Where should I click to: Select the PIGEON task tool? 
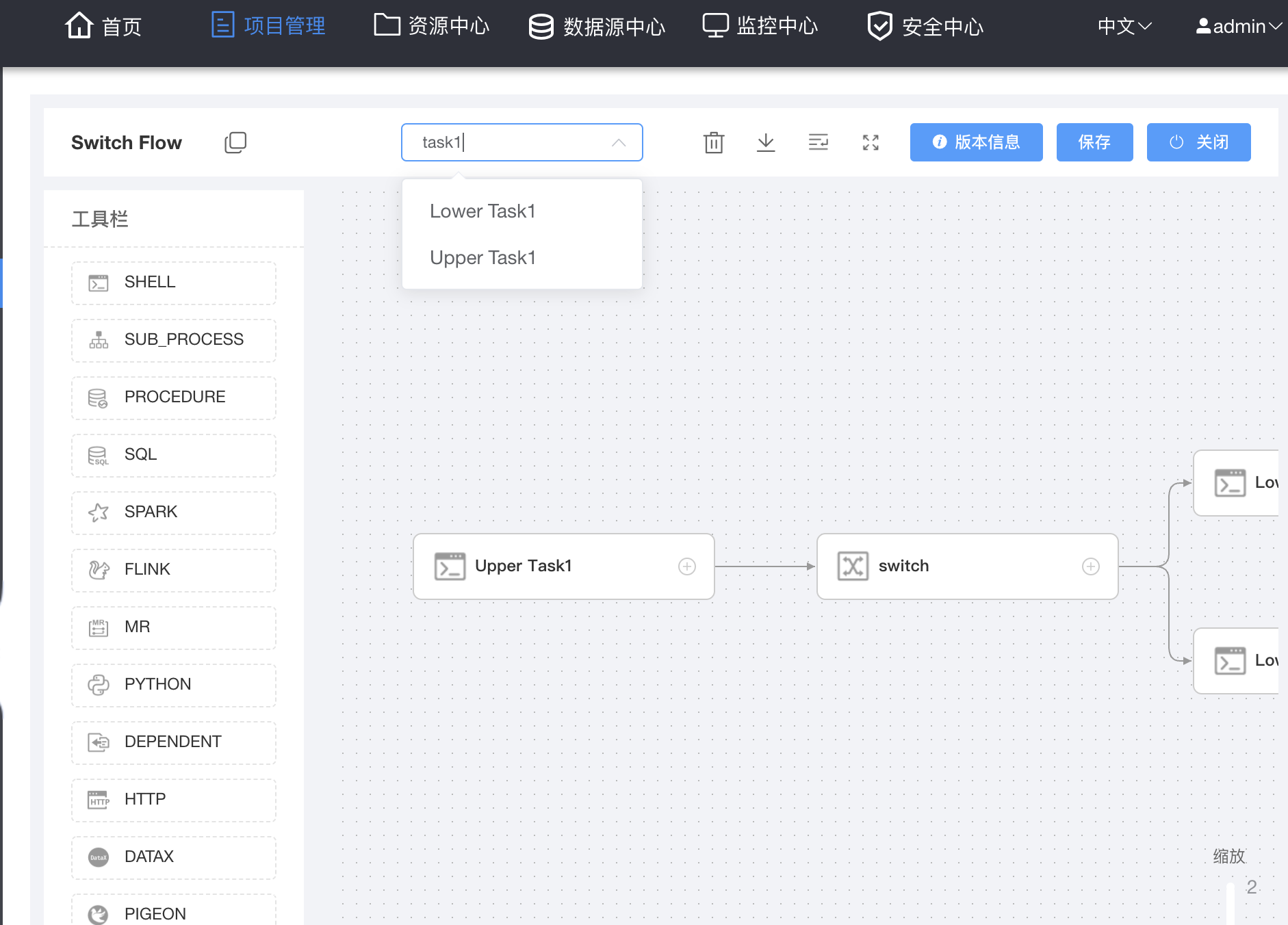click(x=174, y=910)
